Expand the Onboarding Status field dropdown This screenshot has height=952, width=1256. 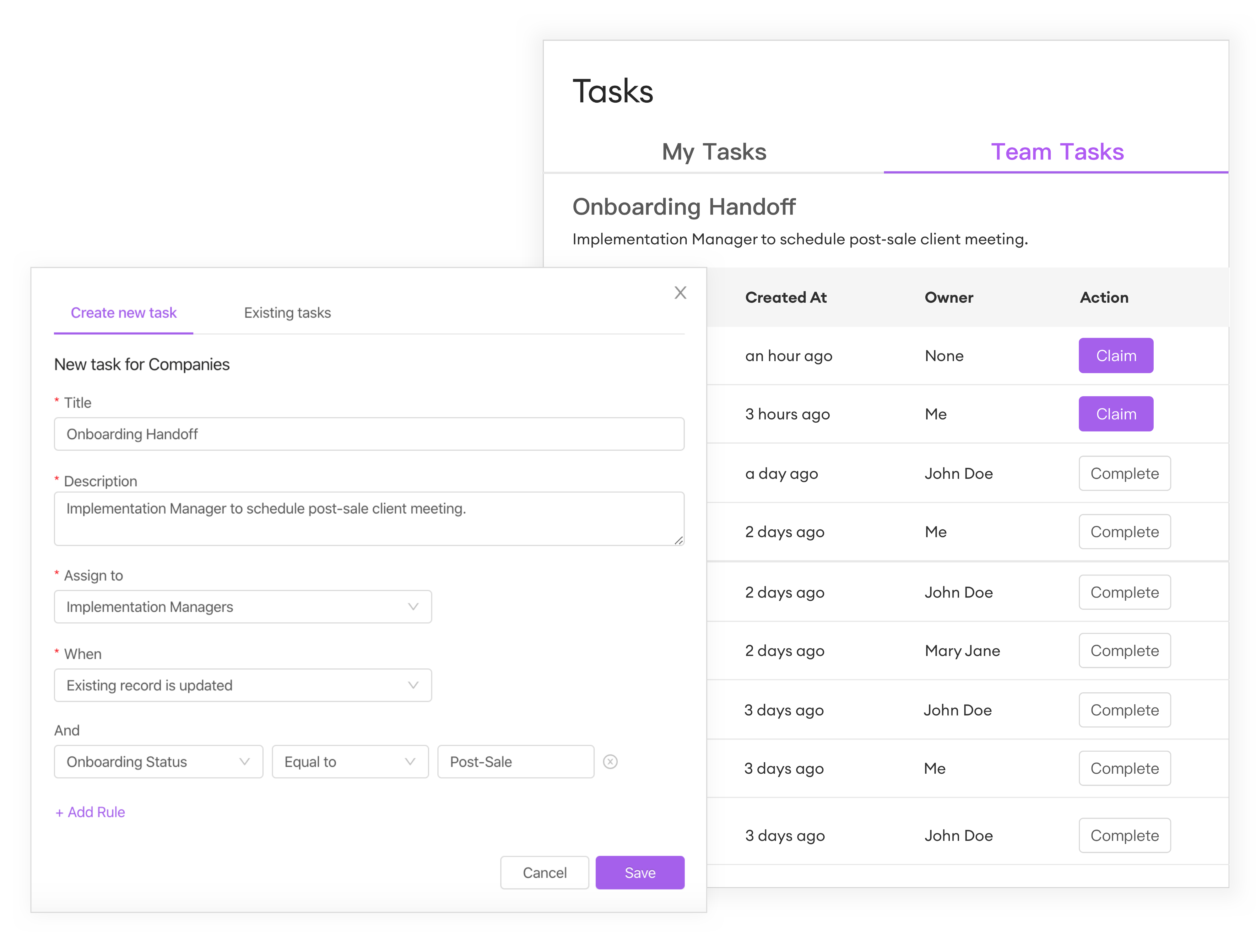point(159,762)
